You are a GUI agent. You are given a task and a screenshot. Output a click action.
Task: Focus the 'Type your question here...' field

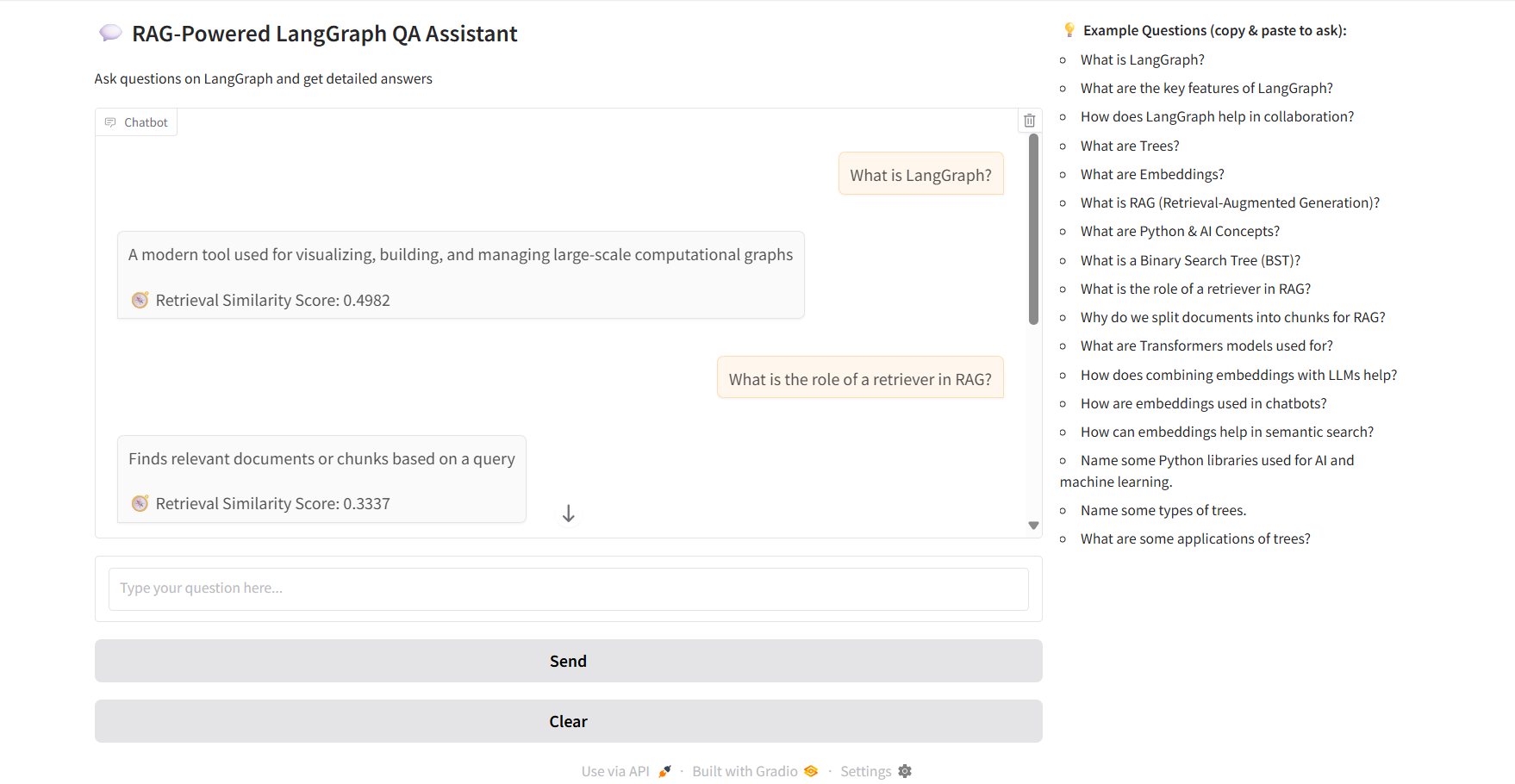coord(569,588)
